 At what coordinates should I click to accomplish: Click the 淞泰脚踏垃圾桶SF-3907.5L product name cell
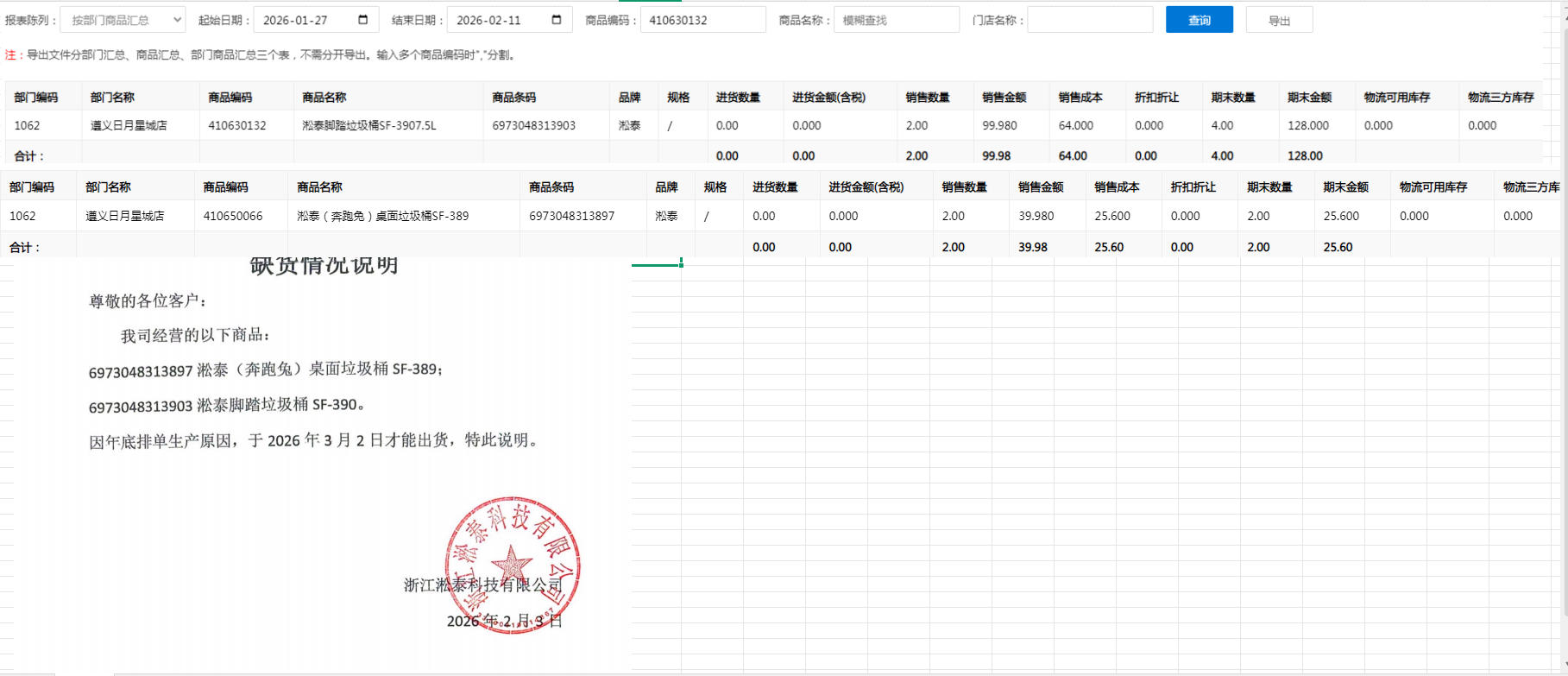coord(369,126)
